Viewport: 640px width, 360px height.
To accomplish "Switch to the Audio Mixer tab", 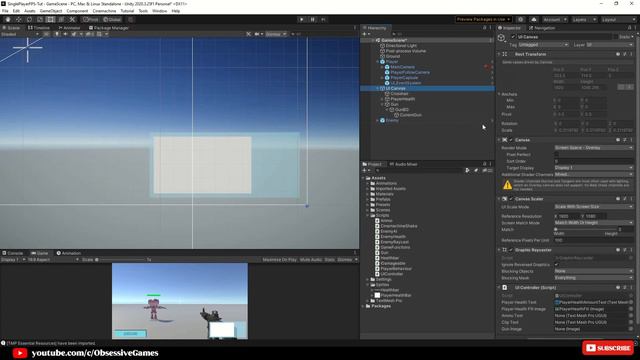I will click(403, 164).
